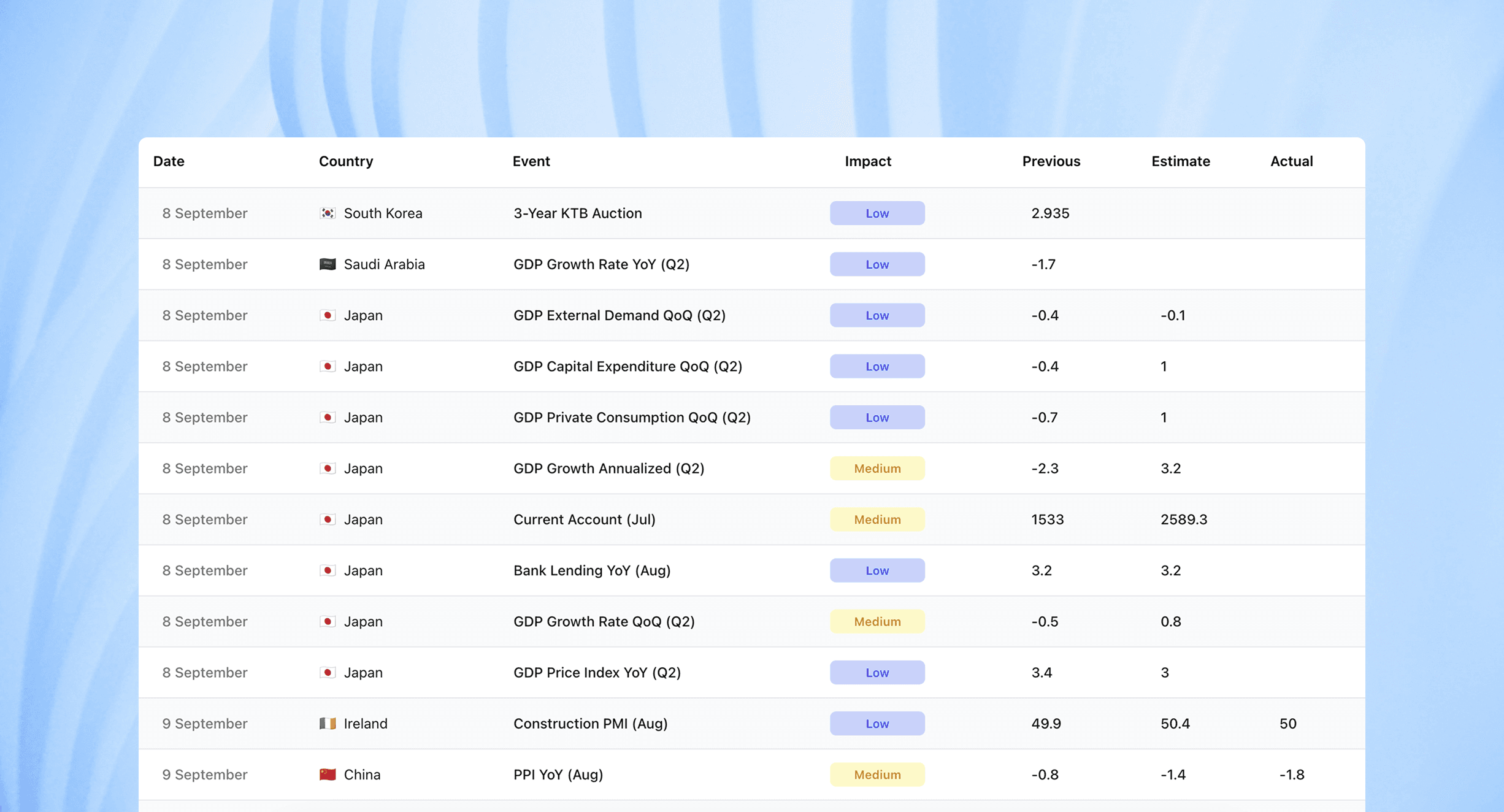Click the Event column header
Image resolution: width=1504 pixels, height=812 pixels.
click(x=531, y=161)
